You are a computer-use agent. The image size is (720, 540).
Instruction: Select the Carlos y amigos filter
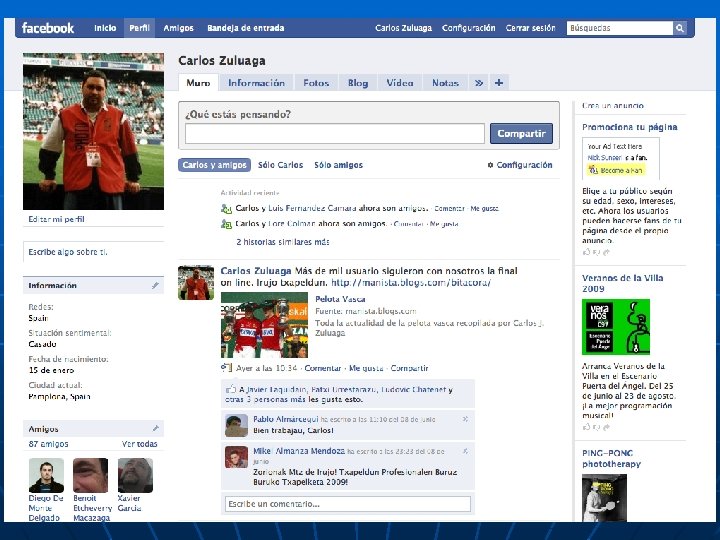(214, 165)
